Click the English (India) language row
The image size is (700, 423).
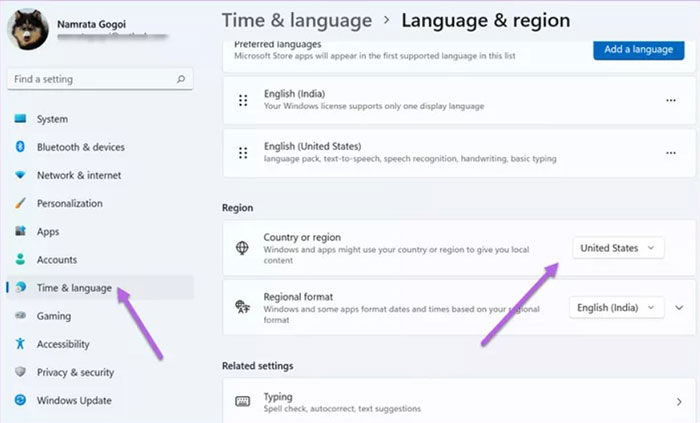point(459,100)
